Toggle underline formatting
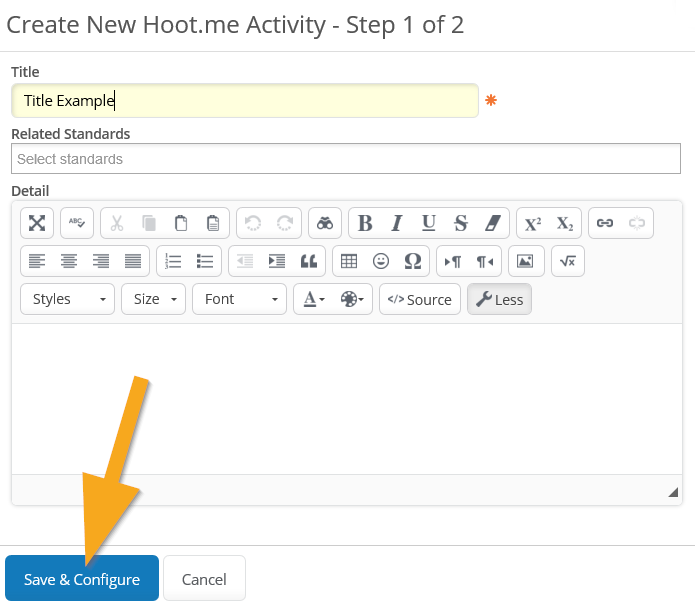 point(429,223)
